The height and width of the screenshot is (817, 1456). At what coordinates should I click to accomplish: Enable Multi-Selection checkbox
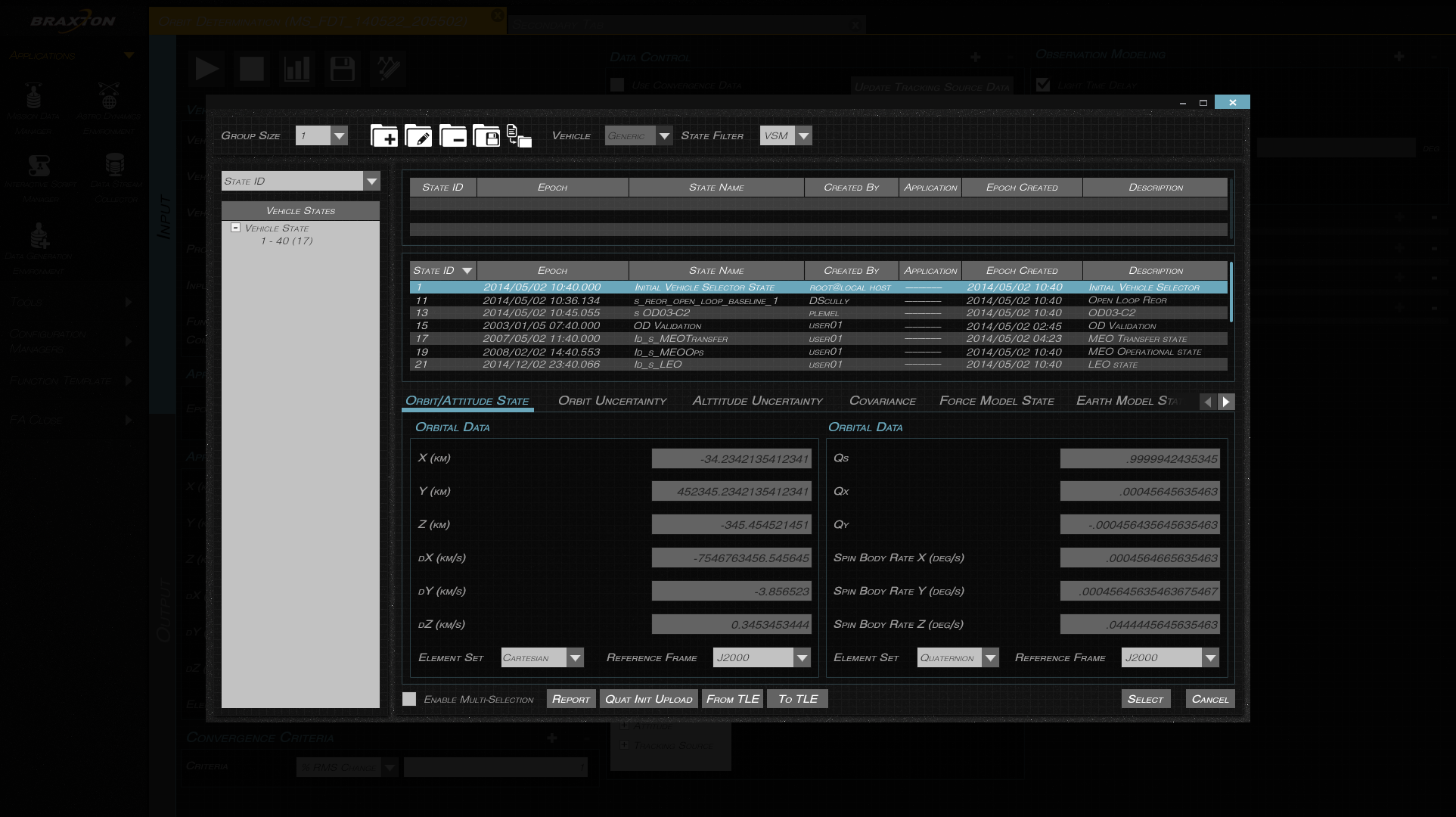pos(409,699)
